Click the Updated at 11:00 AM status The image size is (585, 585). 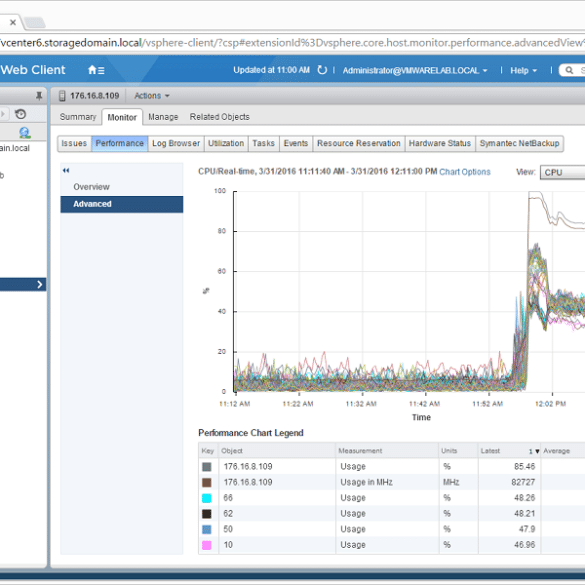(x=271, y=70)
